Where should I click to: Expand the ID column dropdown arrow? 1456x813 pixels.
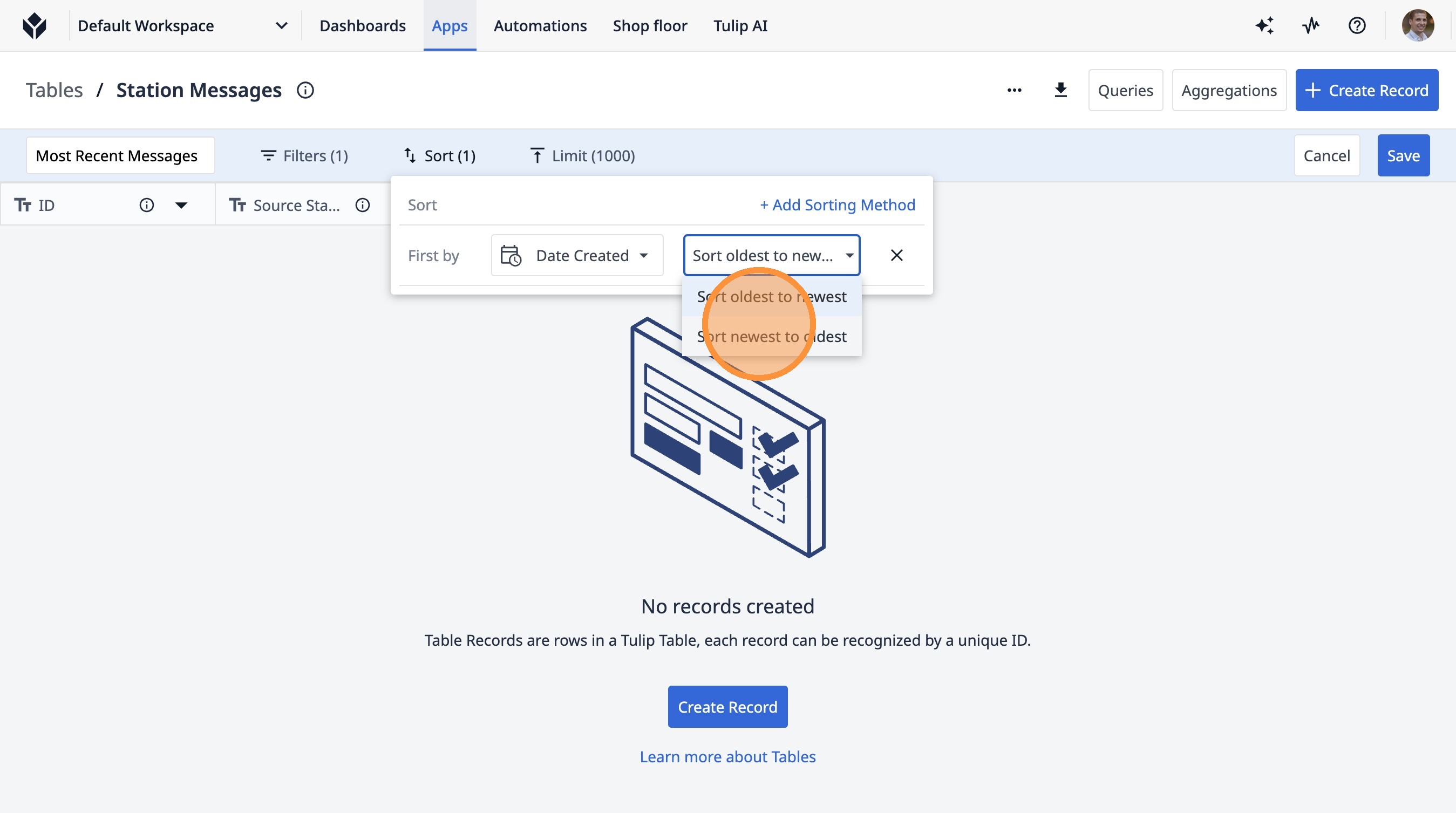pos(181,205)
